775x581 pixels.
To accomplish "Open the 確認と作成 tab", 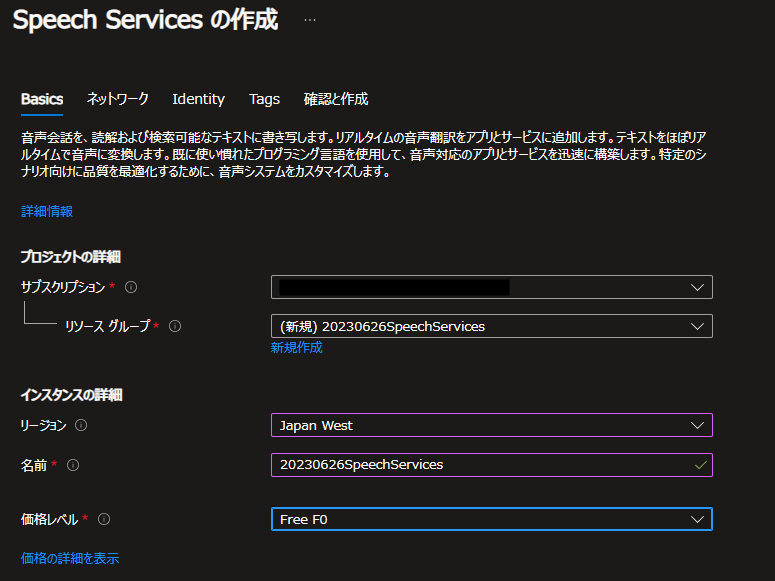I will click(x=336, y=99).
